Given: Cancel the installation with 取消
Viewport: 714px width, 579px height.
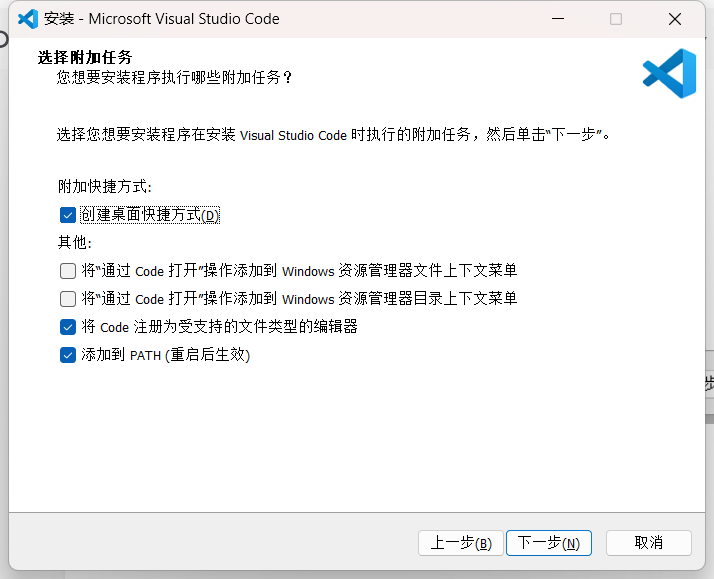Looking at the screenshot, I should tap(649, 543).
